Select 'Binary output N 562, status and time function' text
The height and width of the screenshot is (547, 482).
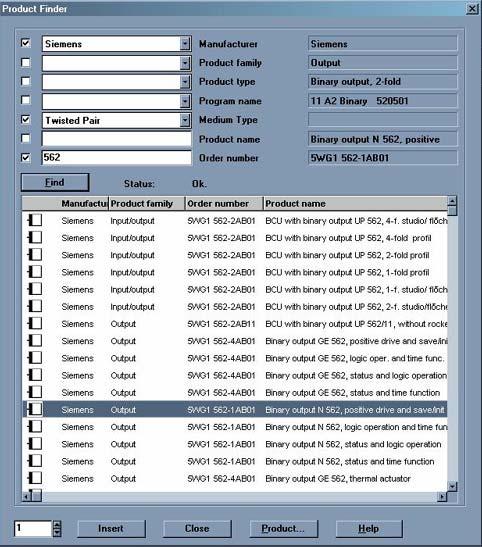(349, 461)
